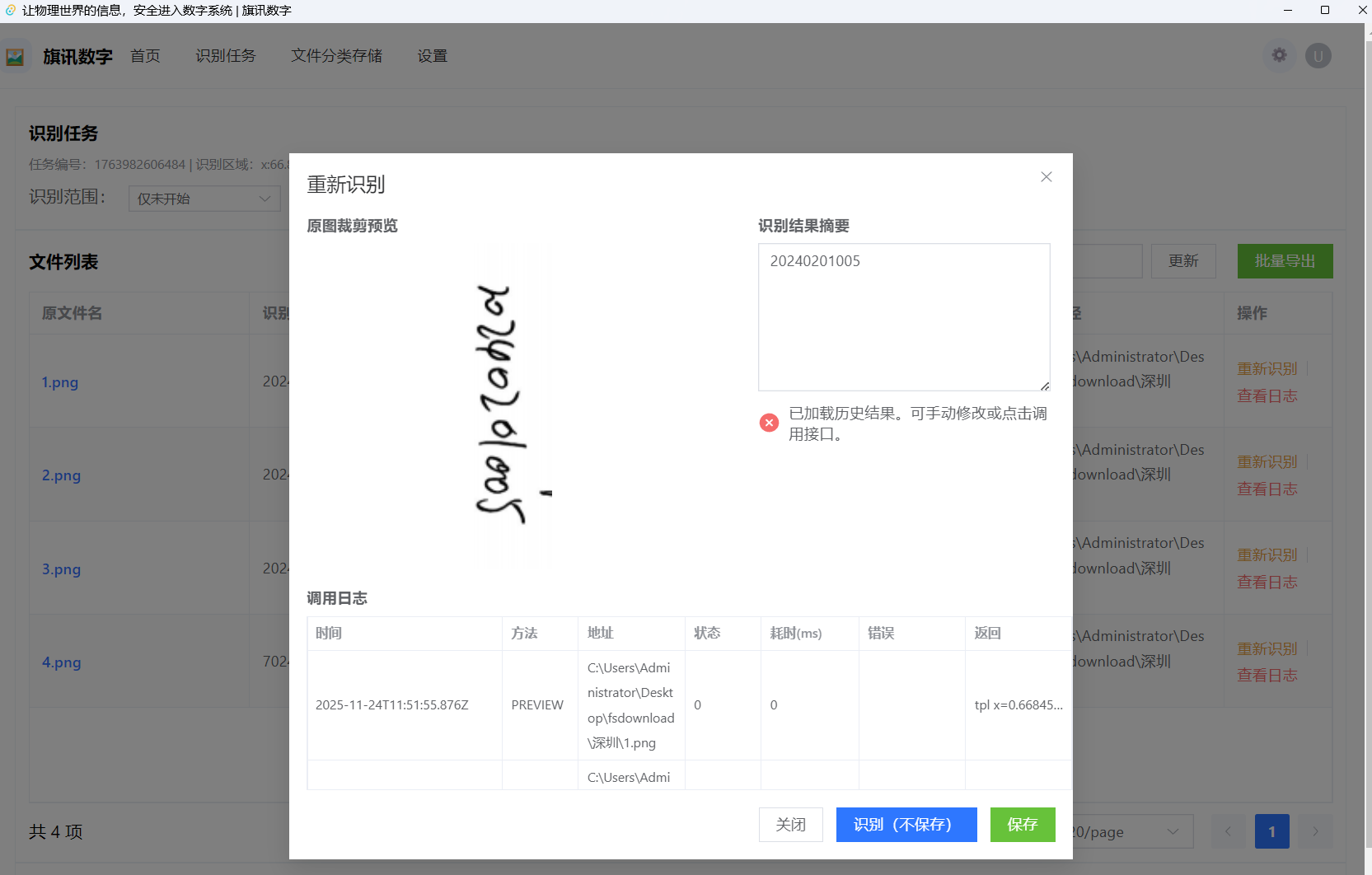Open the 4.png file link
The height and width of the screenshot is (875, 1372).
62,662
